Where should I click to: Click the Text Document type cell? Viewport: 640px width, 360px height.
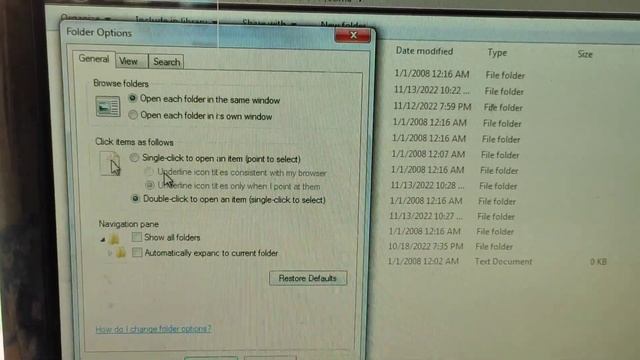503,262
